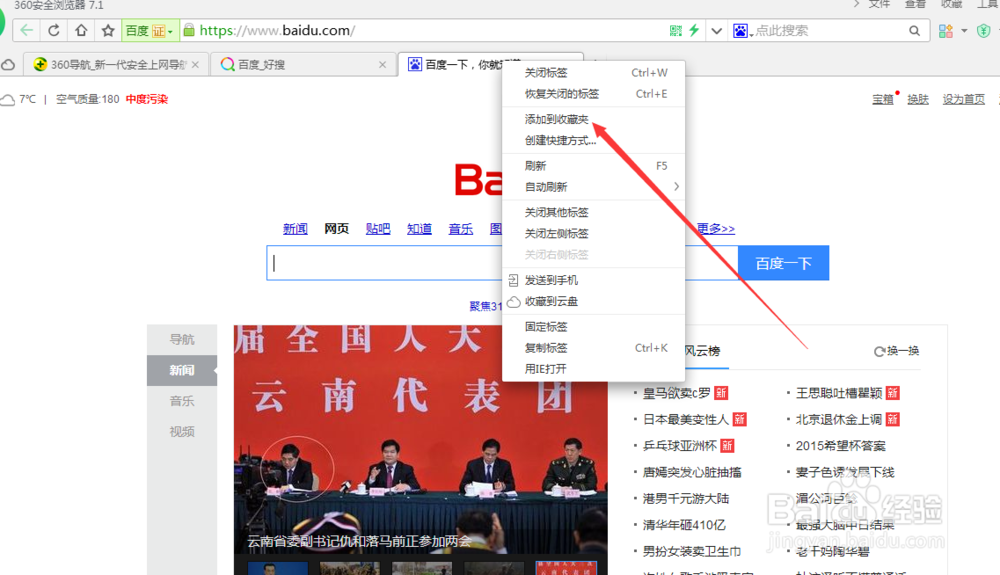Open the 百度 certificate badge dropdown
Screen dimensions: 1000x575
click(149, 31)
